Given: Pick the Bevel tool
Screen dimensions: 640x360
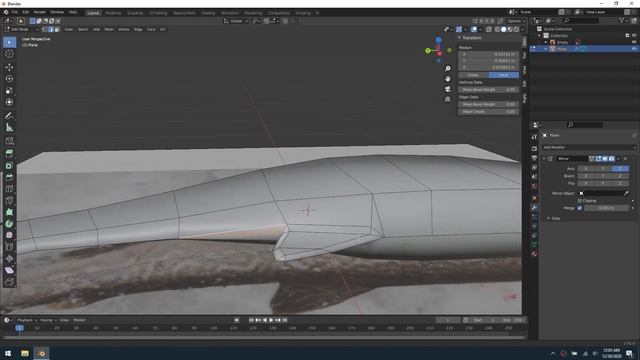Looking at the screenshot, I should coord(9,177).
